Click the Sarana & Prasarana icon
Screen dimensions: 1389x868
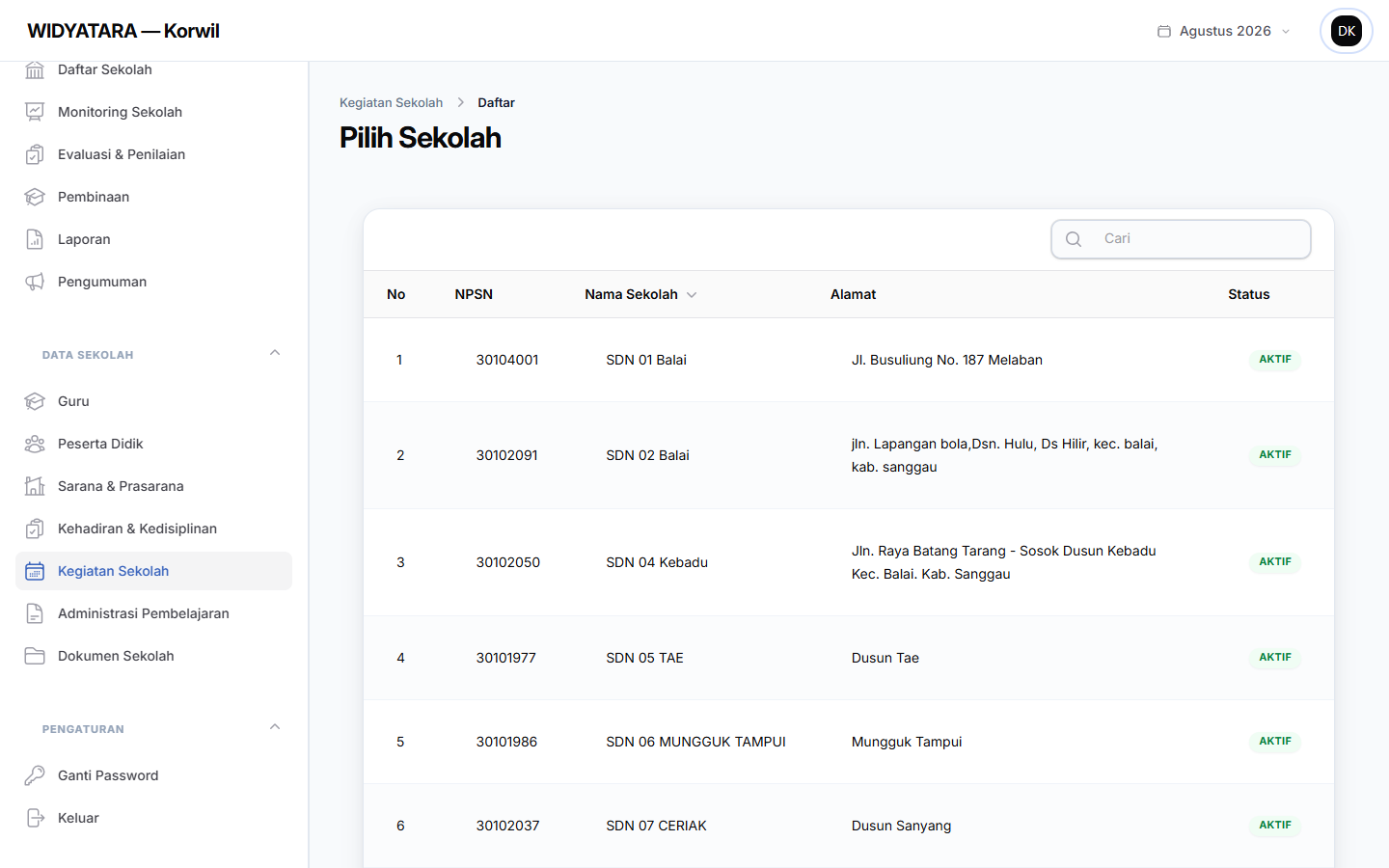click(x=35, y=486)
